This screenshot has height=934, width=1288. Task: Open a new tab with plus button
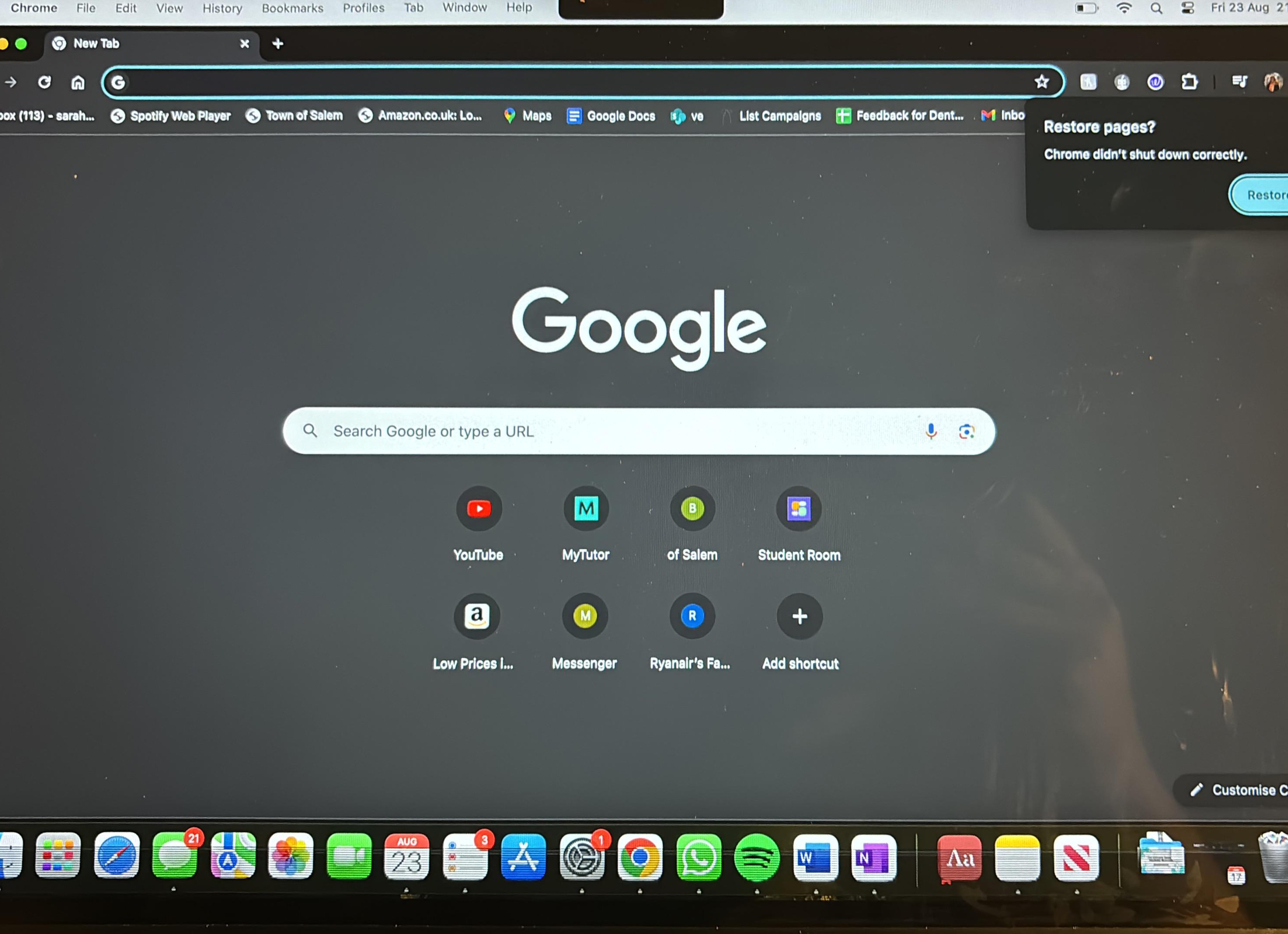(278, 44)
